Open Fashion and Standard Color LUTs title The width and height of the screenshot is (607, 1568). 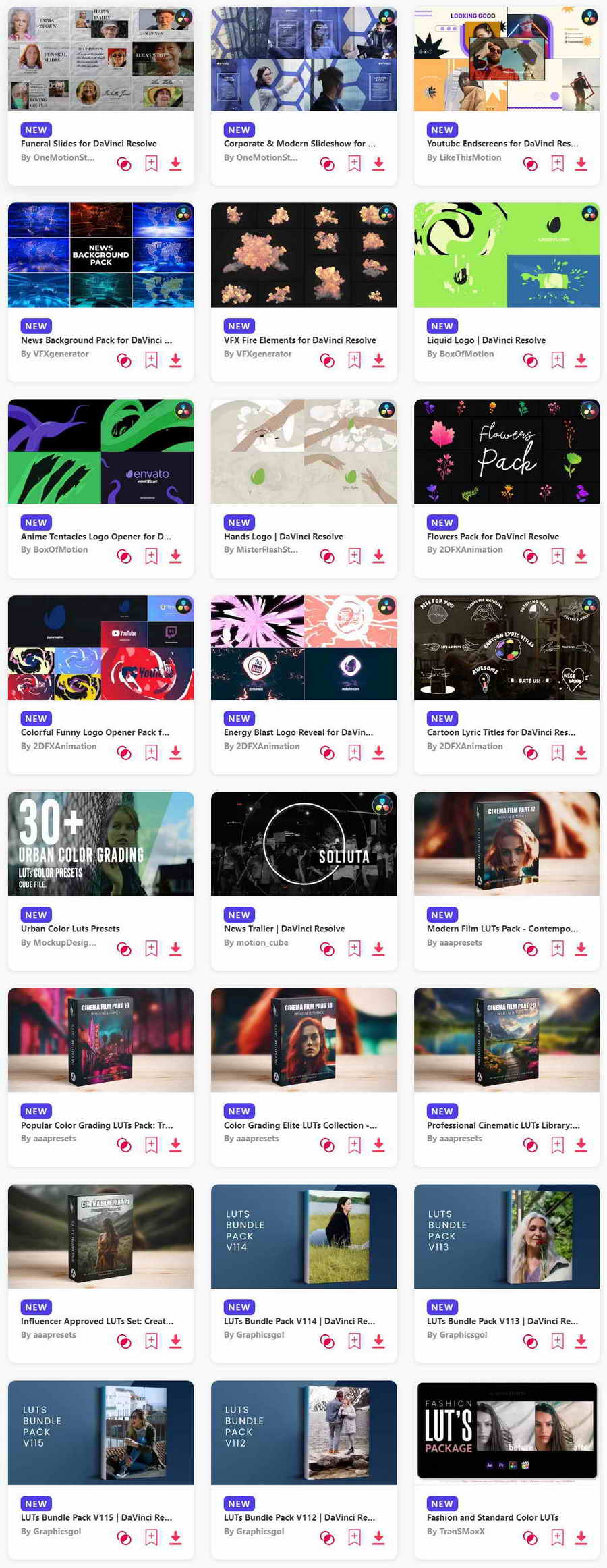click(492, 1517)
